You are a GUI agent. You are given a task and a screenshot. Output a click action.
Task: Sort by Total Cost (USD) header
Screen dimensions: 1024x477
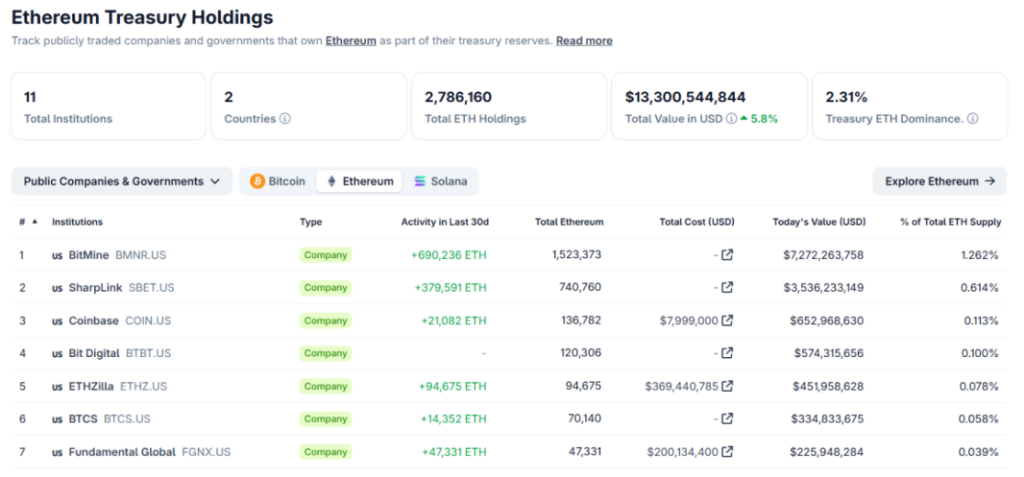click(x=697, y=222)
